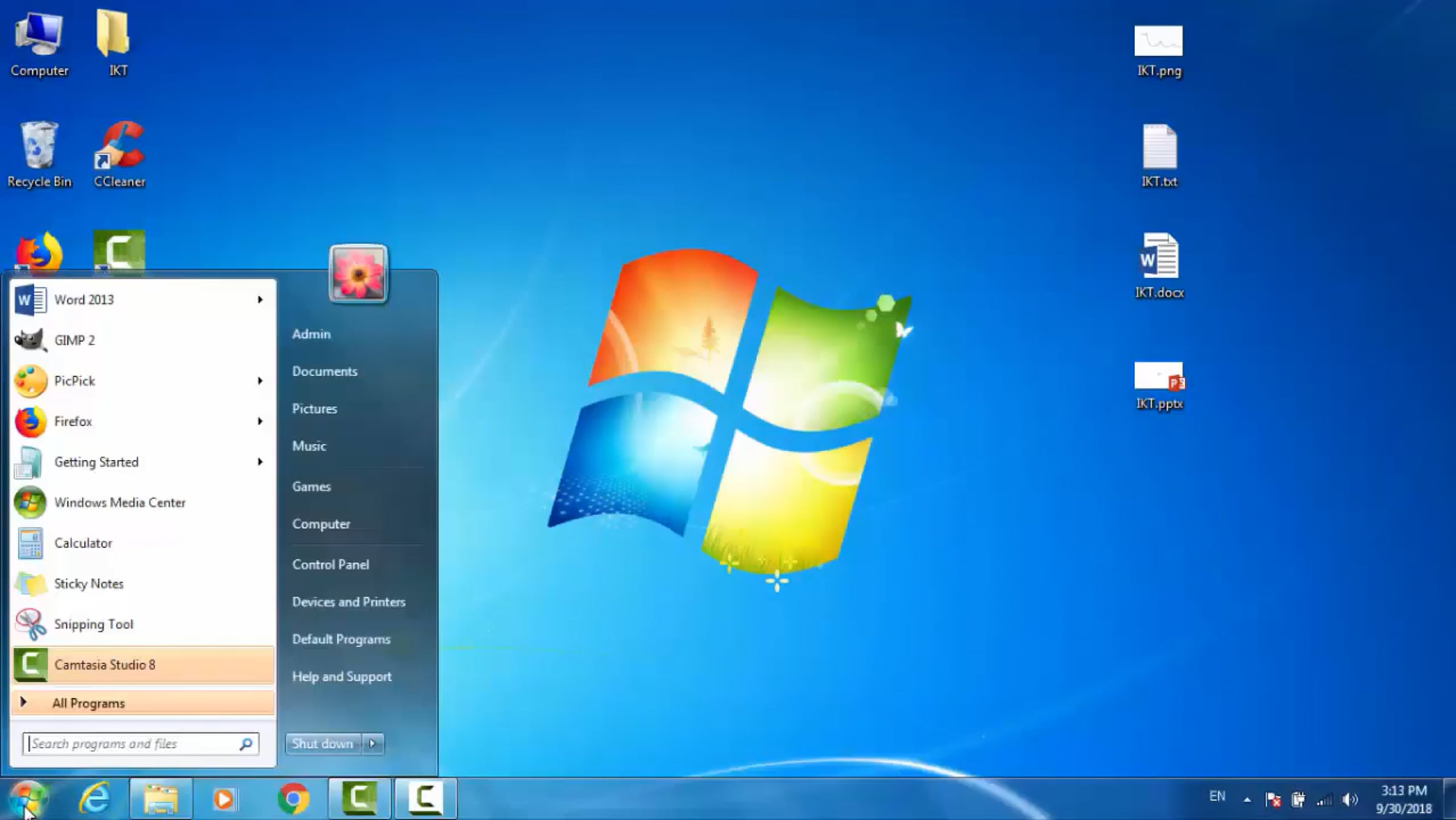1456x820 pixels.
Task: Expand Word 2013 jump list arrow
Action: coord(260,300)
